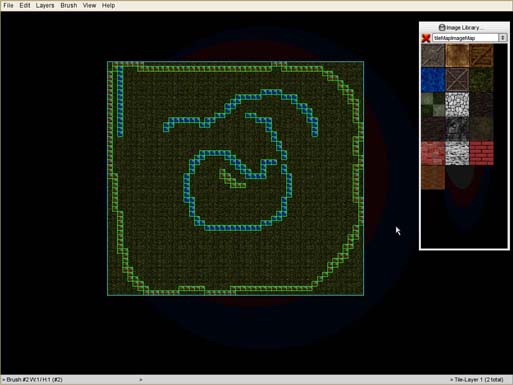513x385 pixels.
Task: Select the gray crate tile with a diagonal
Action: click(433, 55)
